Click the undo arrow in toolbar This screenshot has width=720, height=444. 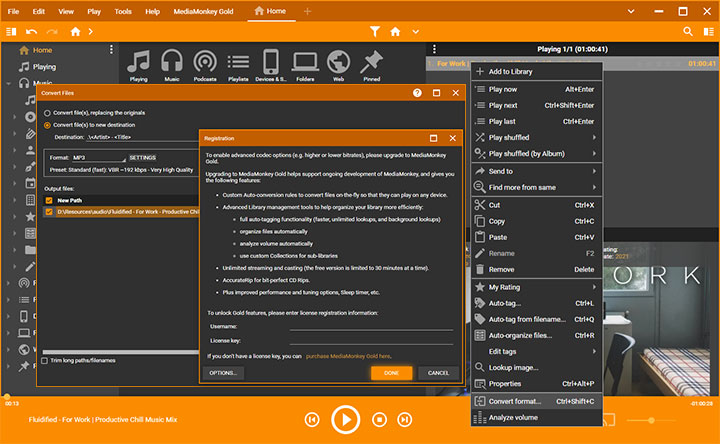(x=32, y=32)
